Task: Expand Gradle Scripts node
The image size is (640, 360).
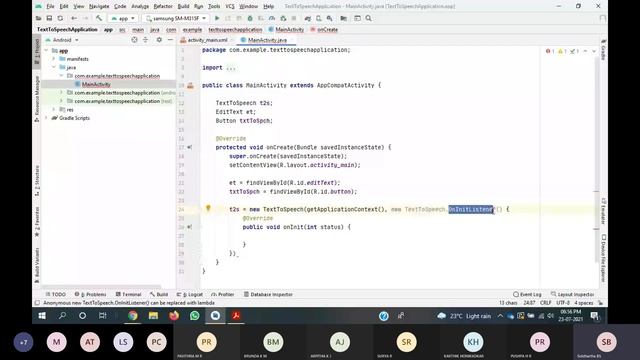Action: click(x=47, y=118)
